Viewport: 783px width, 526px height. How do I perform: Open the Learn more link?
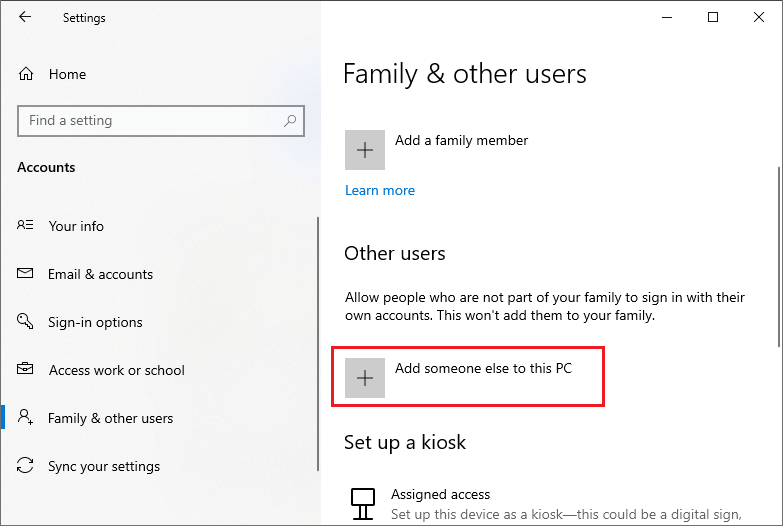380,190
